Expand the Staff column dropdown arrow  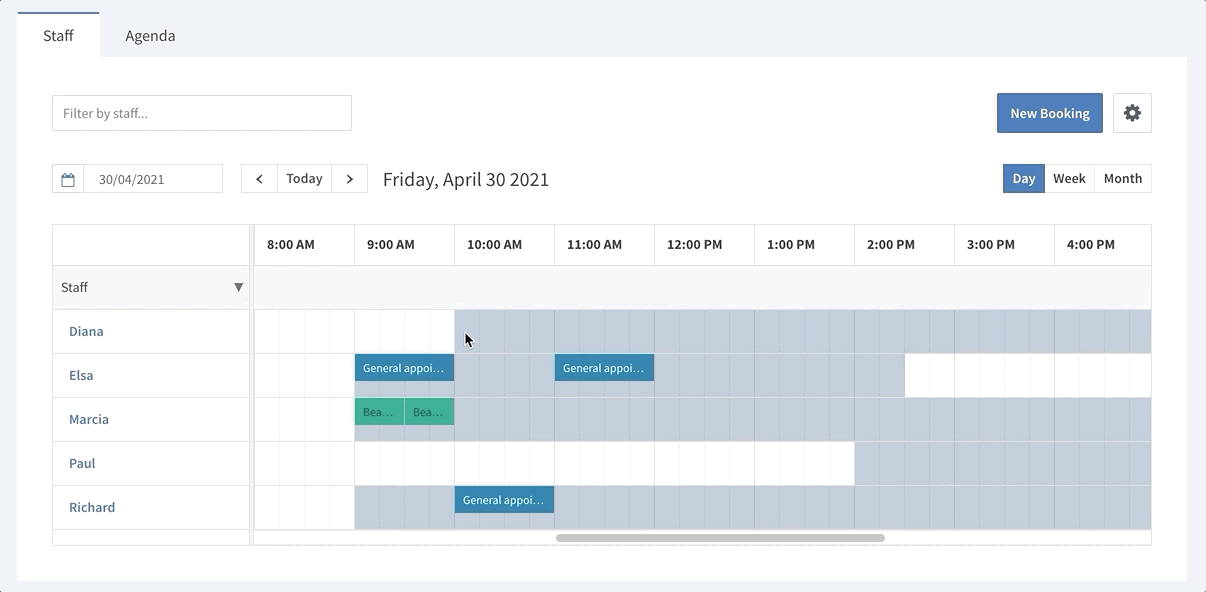pyautogui.click(x=238, y=287)
